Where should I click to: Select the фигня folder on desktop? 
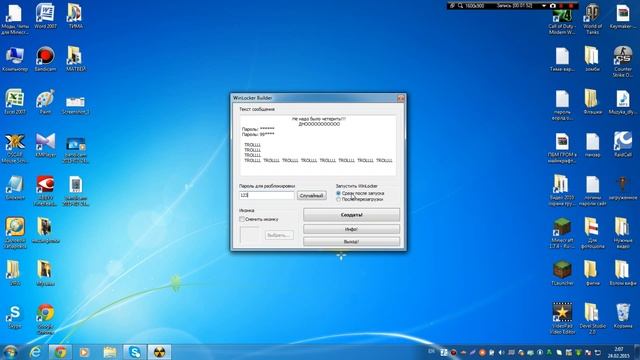pos(592,273)
